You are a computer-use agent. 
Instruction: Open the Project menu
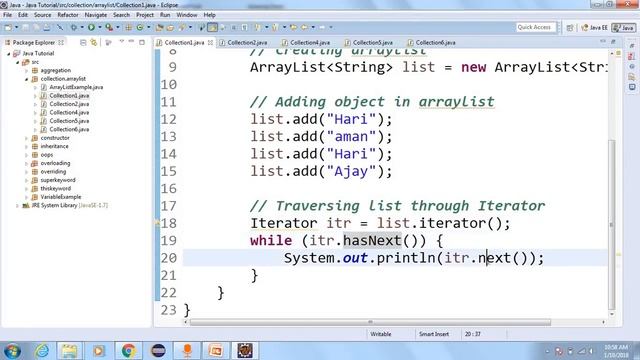click(x=145, y=15)
